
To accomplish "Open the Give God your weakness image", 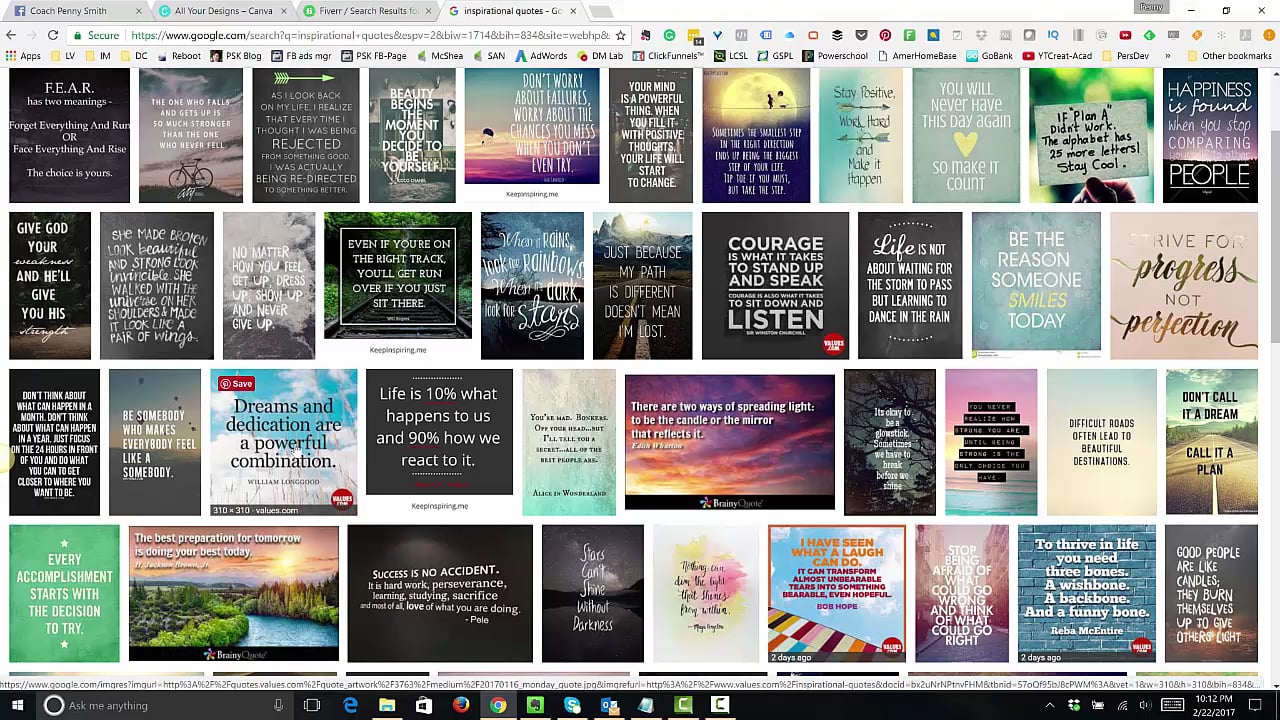I will coord(50,285).
